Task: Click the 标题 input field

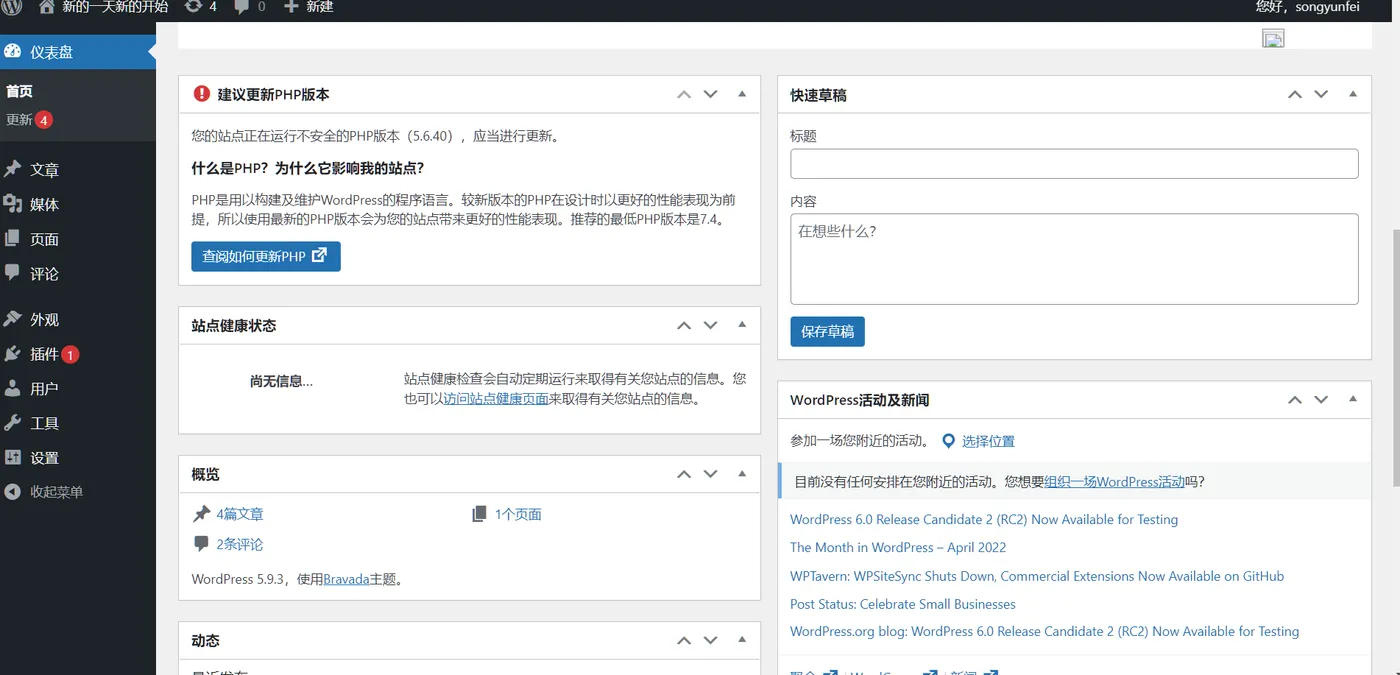Action: 1074,164
